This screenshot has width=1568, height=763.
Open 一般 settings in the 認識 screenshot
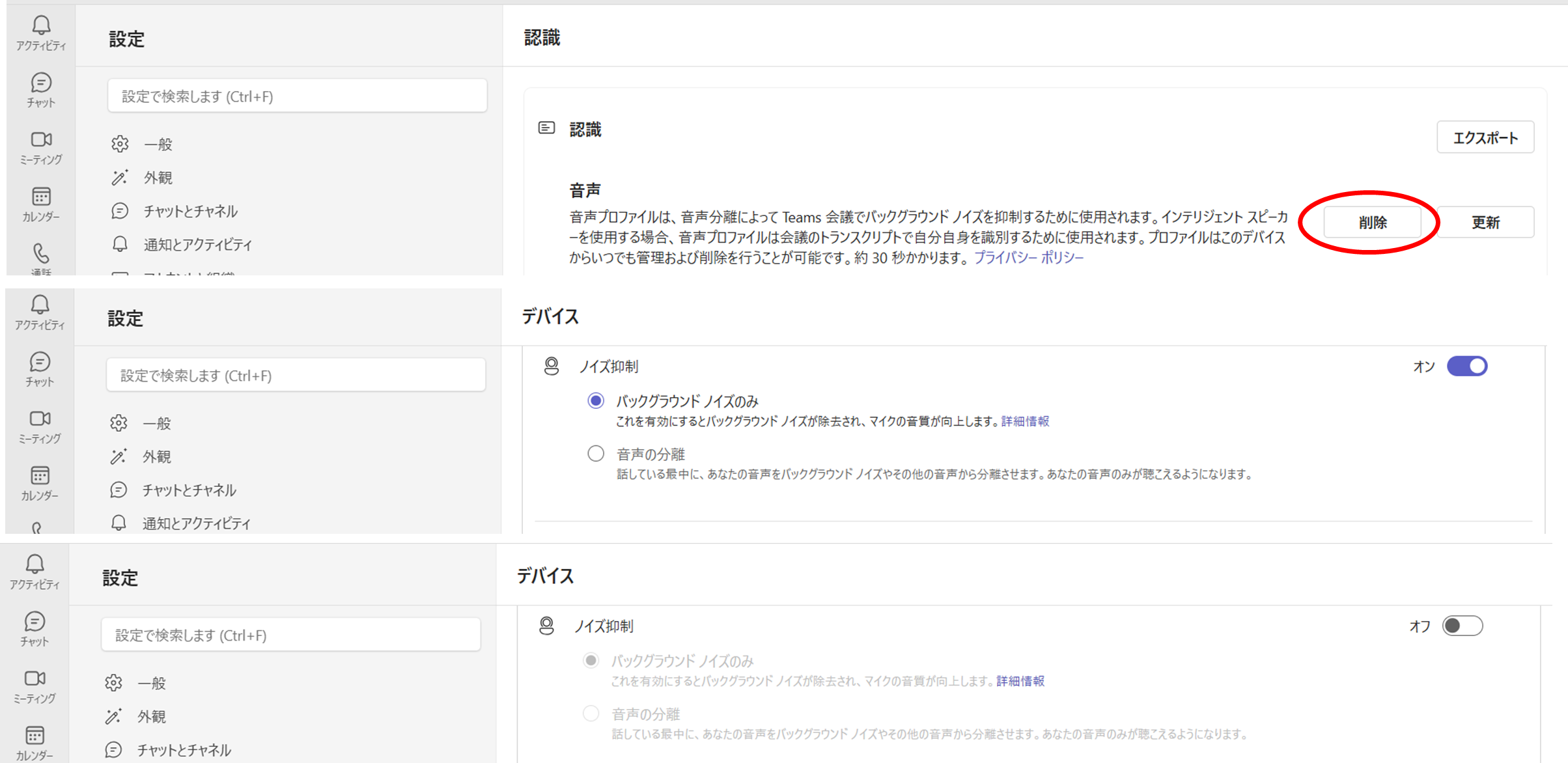pyautogui.click(x=158, y=144)
